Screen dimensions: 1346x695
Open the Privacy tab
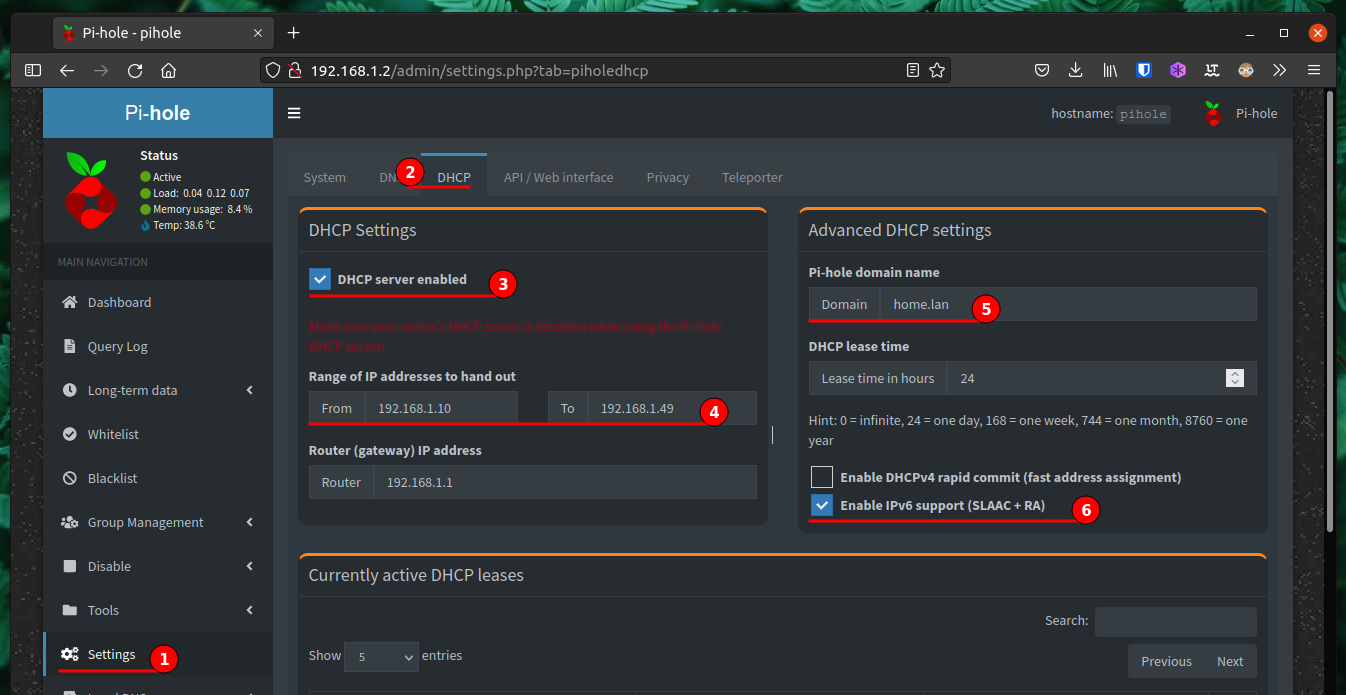pos(667,177)
